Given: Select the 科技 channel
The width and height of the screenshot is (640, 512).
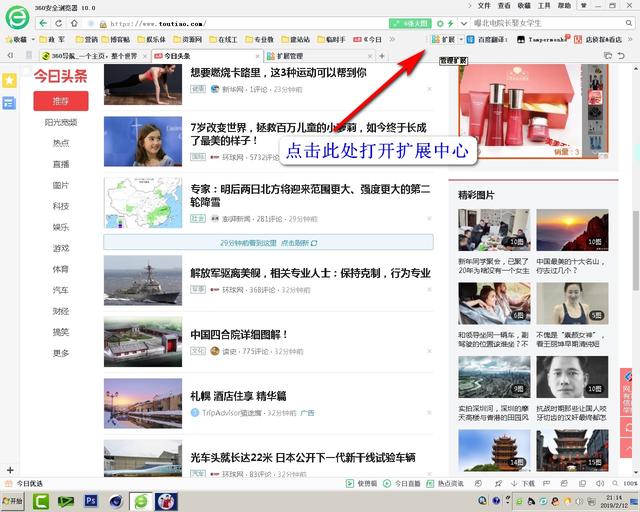Looking at the screenshot, I should pos(61,206).
